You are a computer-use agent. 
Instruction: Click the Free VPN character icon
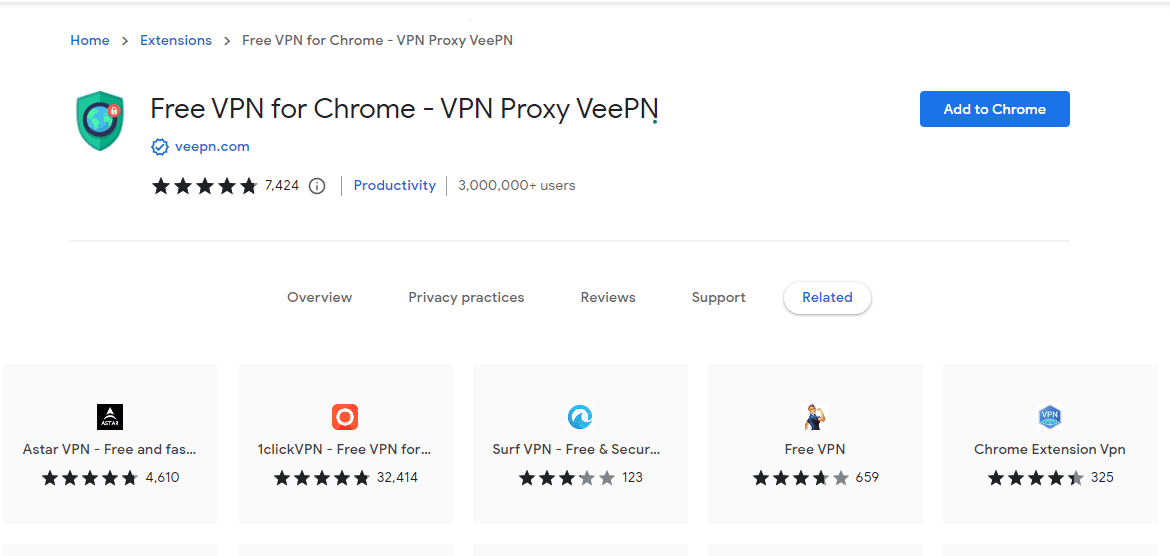(x=815, y=416)
